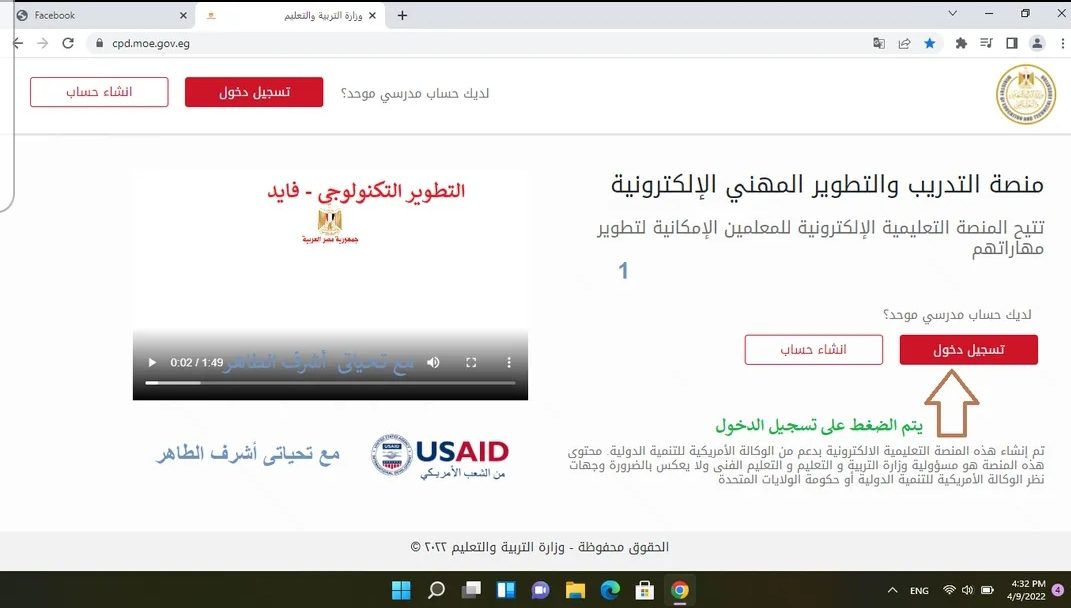Click the reading list media icon
Screen dimensions: 1071x608
pyautogui.click(x=984, y=43)
